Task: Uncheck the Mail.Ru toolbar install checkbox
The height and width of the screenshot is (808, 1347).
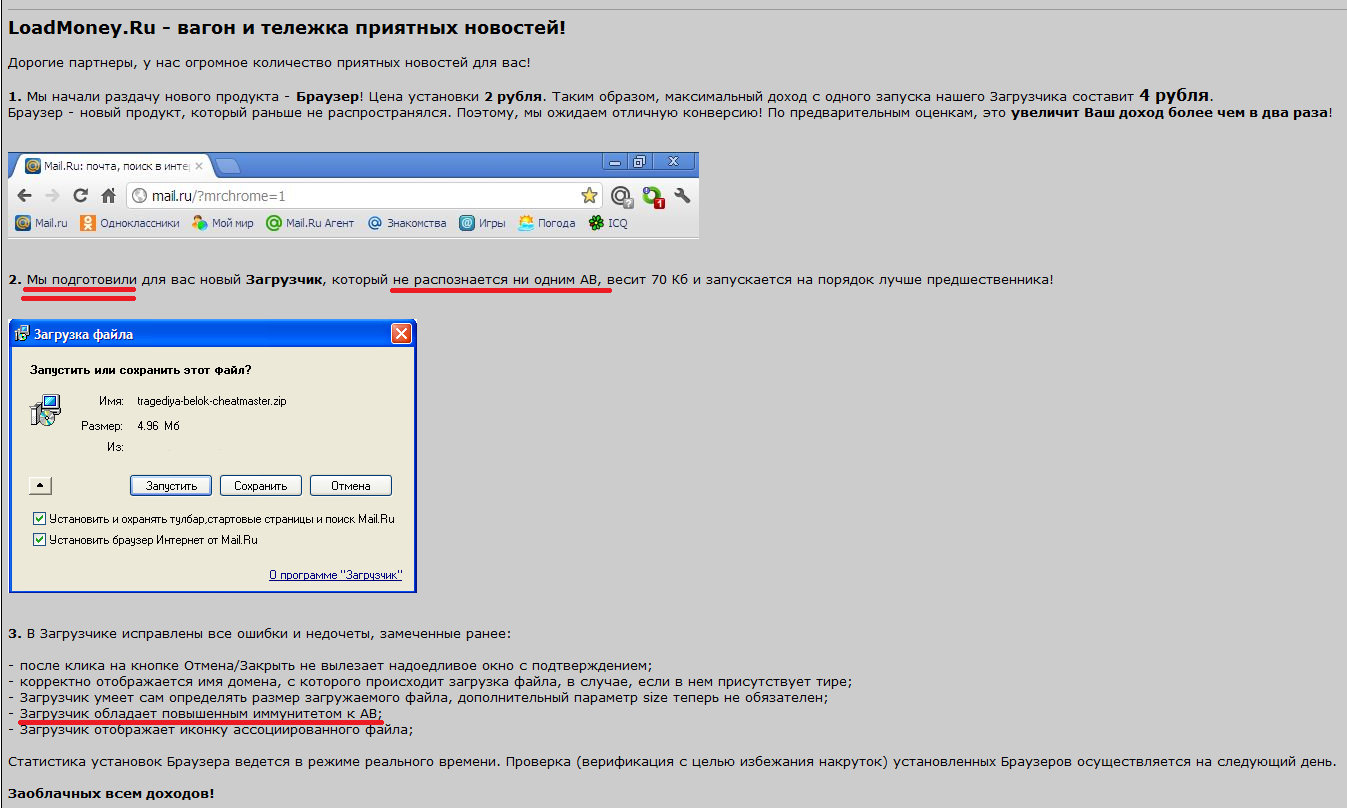Action: coord(40,519)
